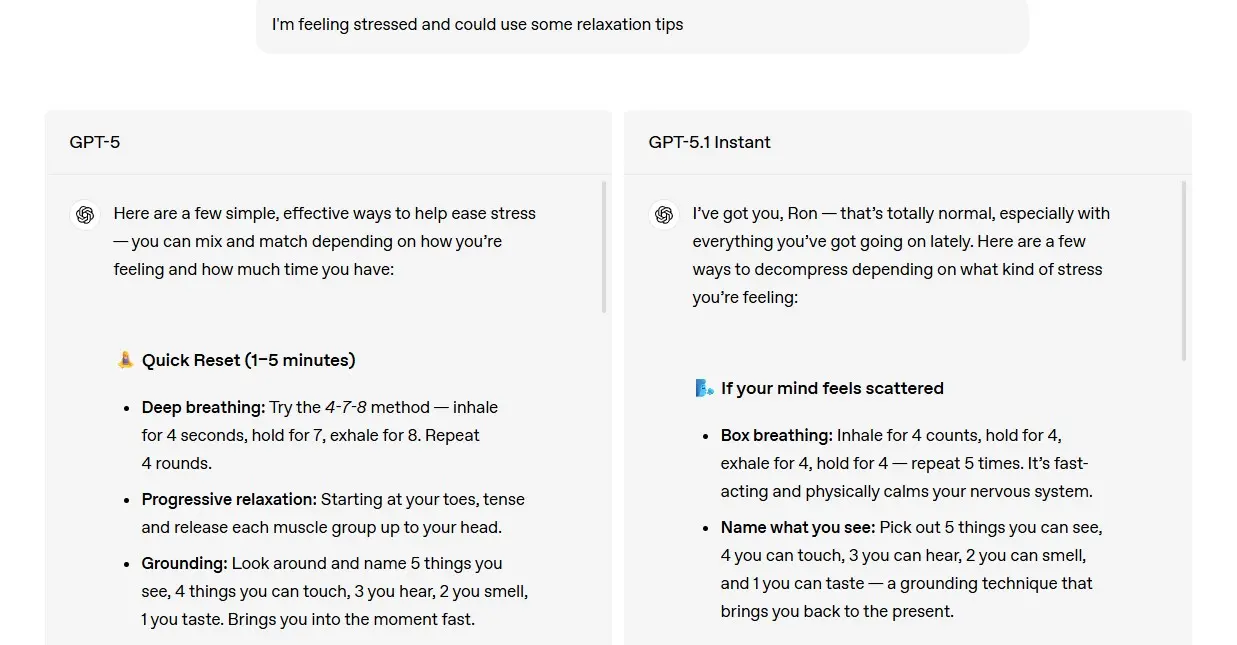Click the bold "Box breathing:" label
The width and height of the screenshot is (1237, 645).
coord(776,435)
